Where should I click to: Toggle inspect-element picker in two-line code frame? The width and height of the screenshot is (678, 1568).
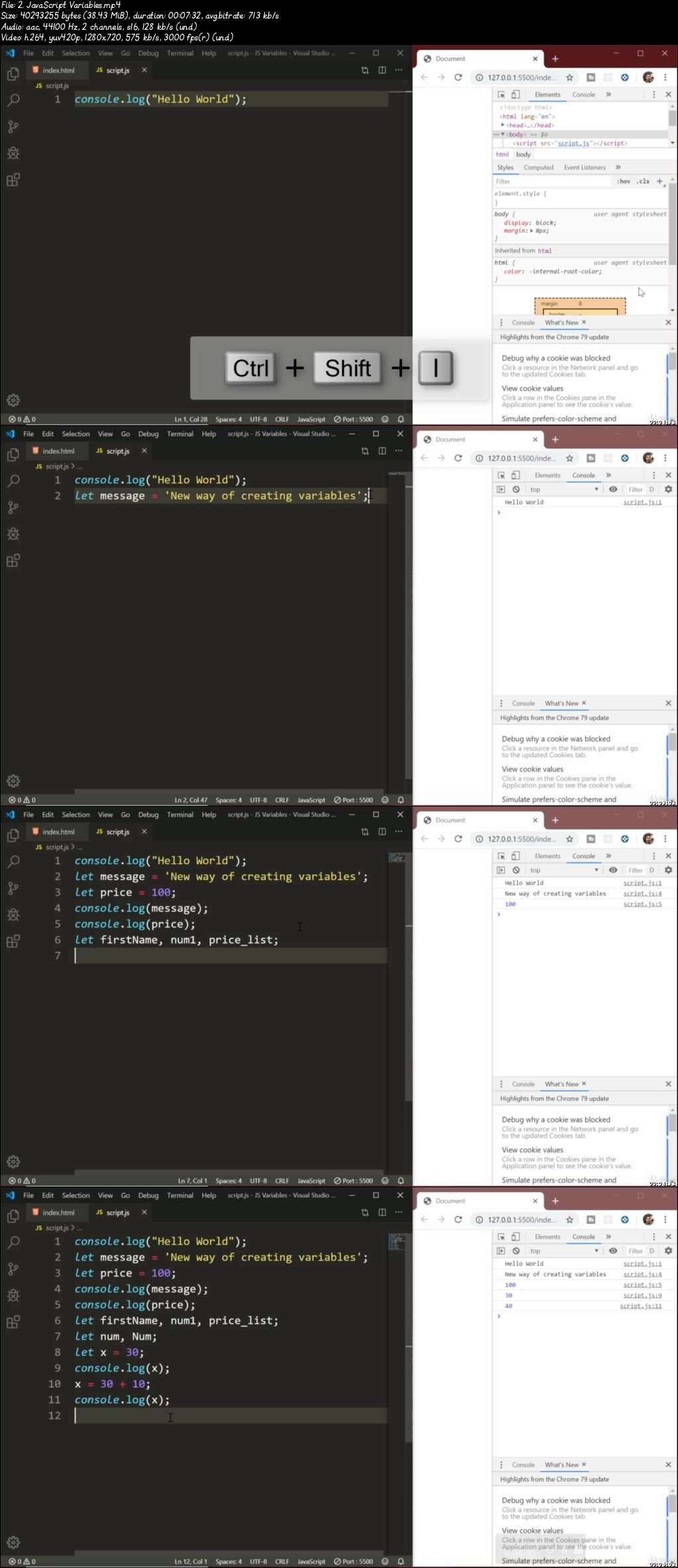pyautogui.click(x=501, y=475)
